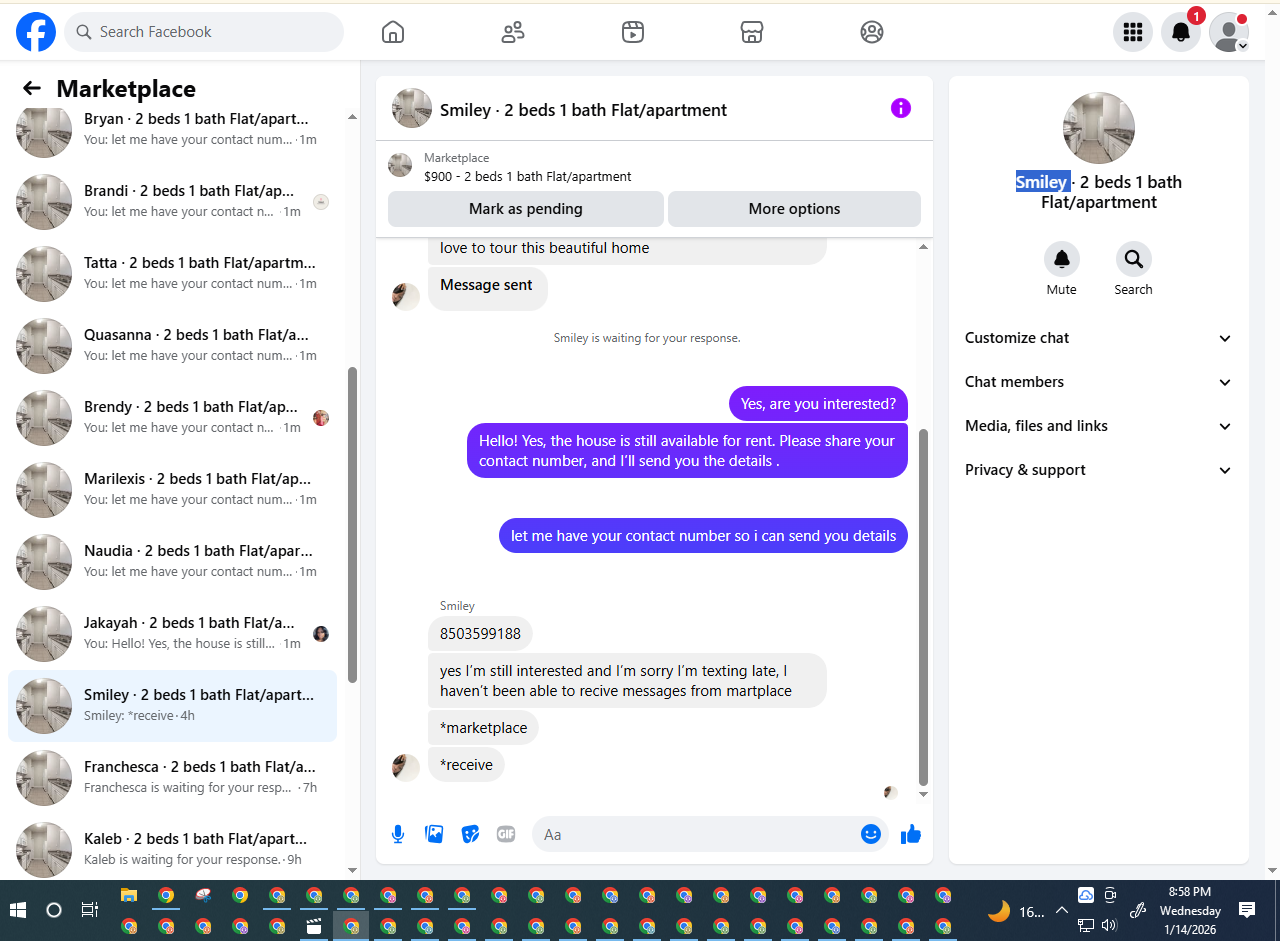This screenshot has width=1280, height=941.
Task: Open the nine-dot apps menu
Action: point(1133,32)
